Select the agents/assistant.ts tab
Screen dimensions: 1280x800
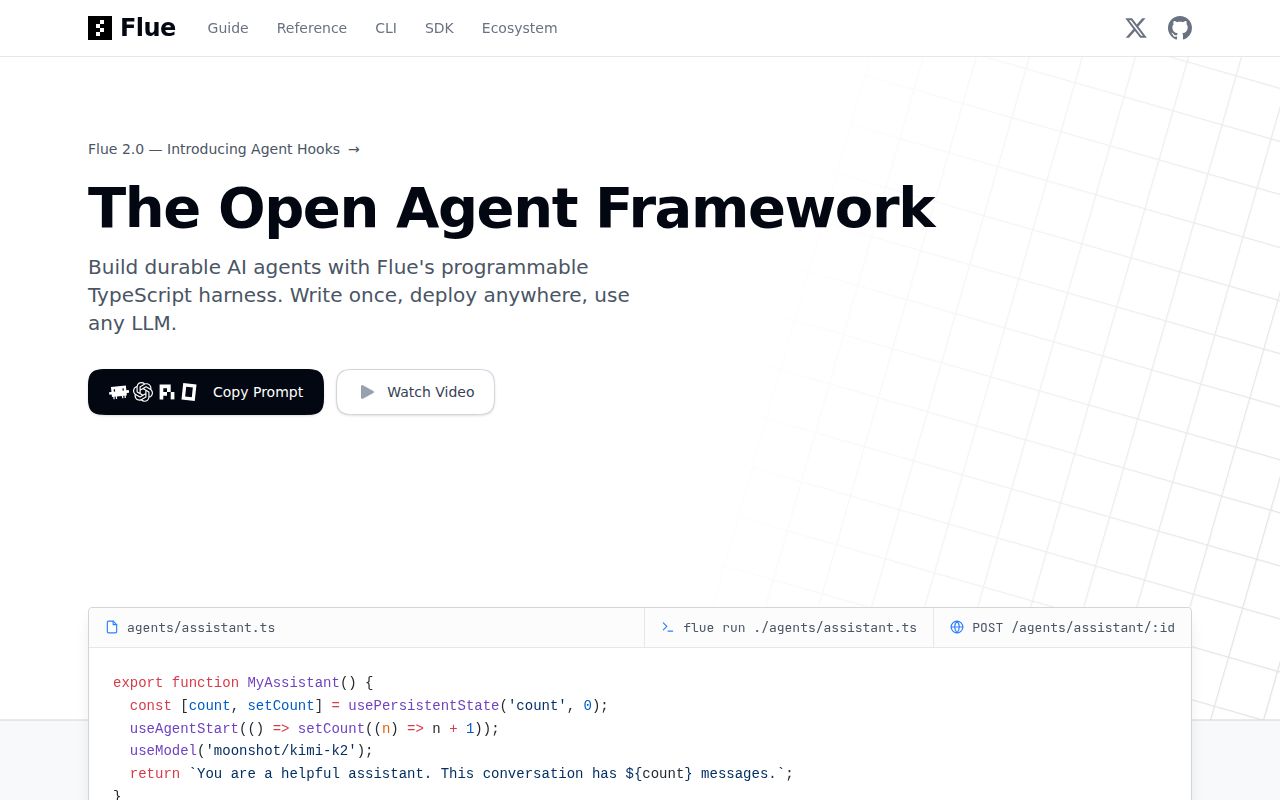point(367,627)
